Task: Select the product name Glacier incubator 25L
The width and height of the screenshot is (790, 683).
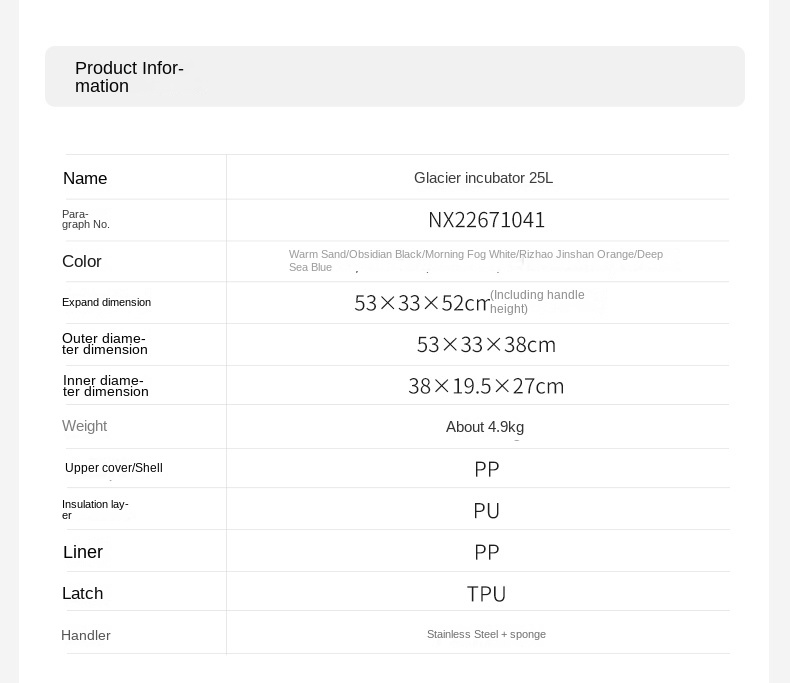Action: (x=483, y=178)
